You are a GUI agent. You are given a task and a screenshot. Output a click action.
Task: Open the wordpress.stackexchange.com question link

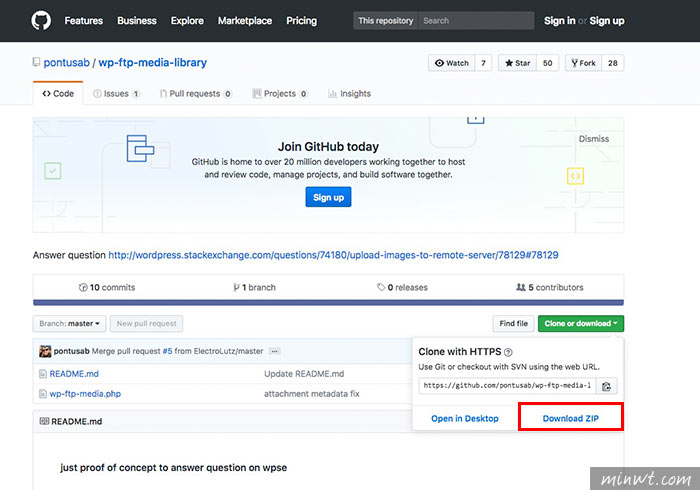pos(333,255)
